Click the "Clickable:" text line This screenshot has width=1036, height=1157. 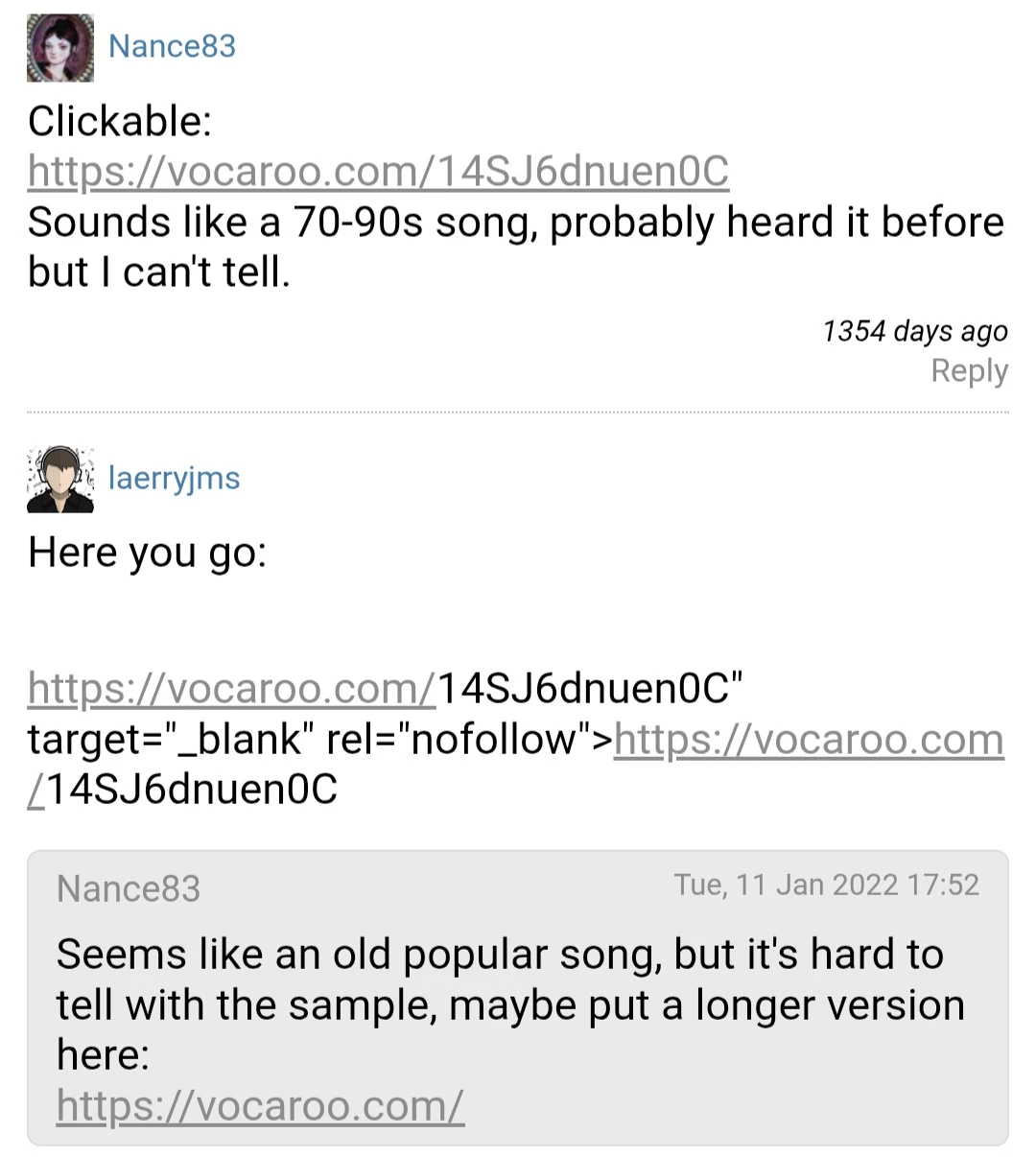pos(120,122)
